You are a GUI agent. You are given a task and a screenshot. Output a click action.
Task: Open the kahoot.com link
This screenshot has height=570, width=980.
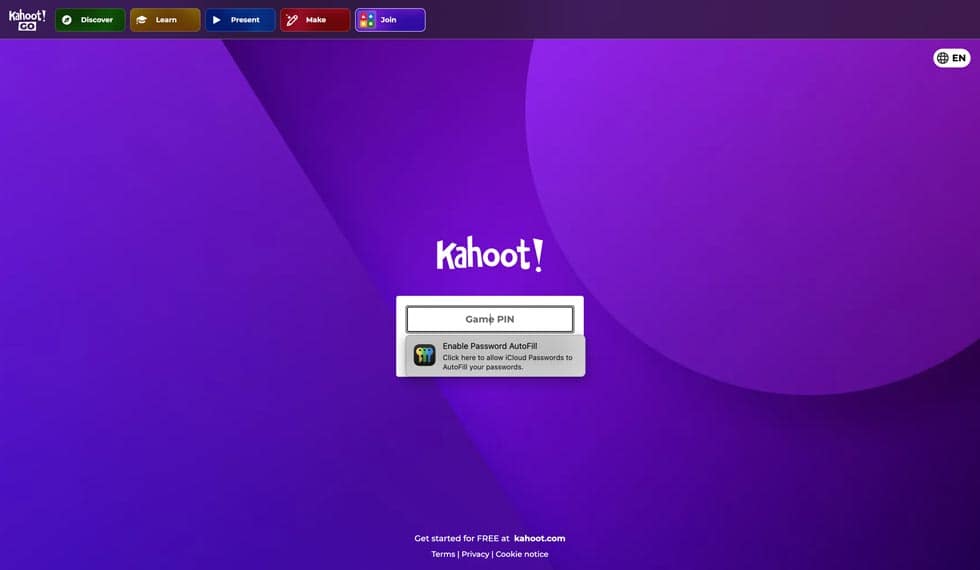coord(539,538)
